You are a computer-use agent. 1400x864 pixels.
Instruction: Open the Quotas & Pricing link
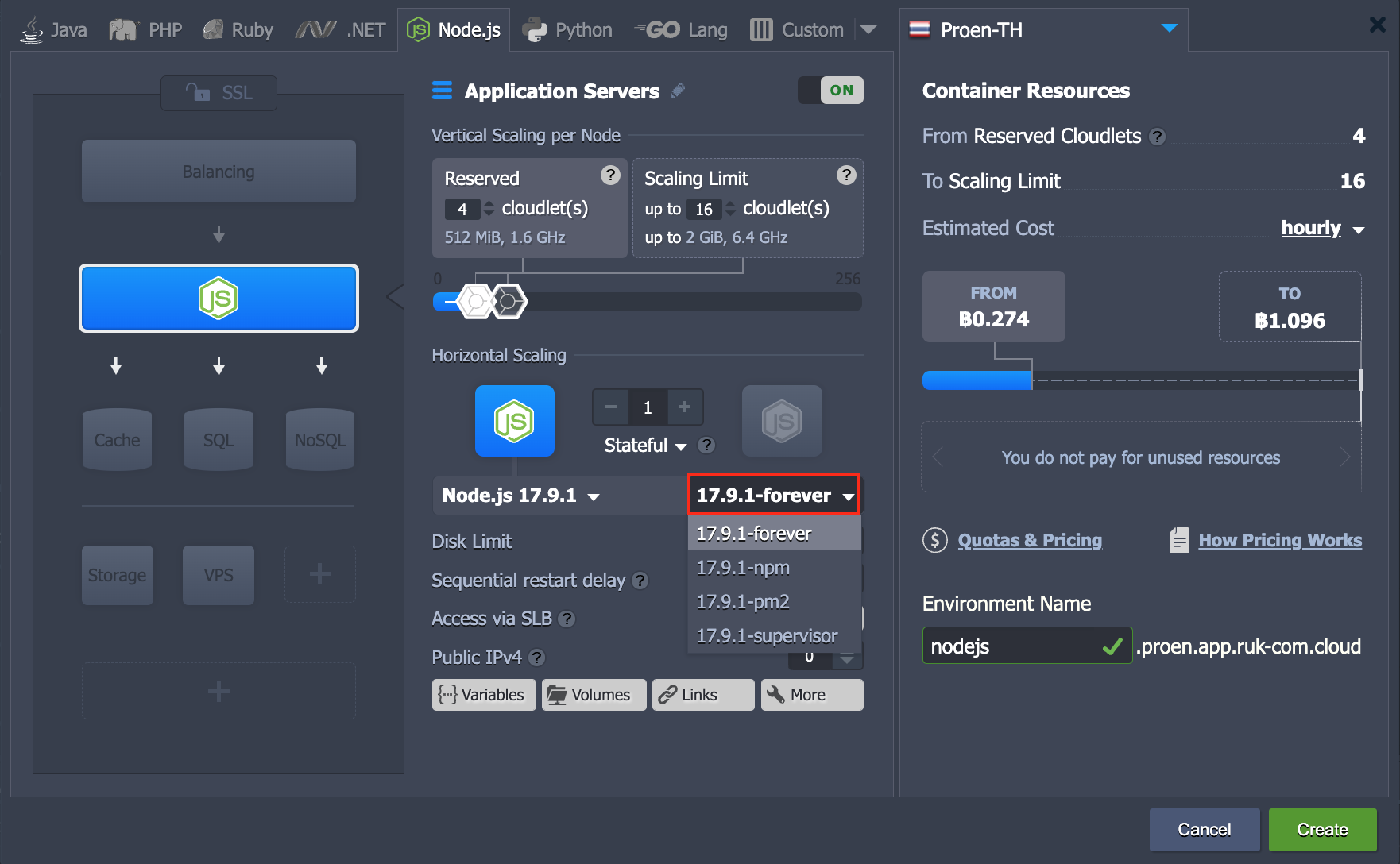pyautogui.click(x=1030, y=541)
